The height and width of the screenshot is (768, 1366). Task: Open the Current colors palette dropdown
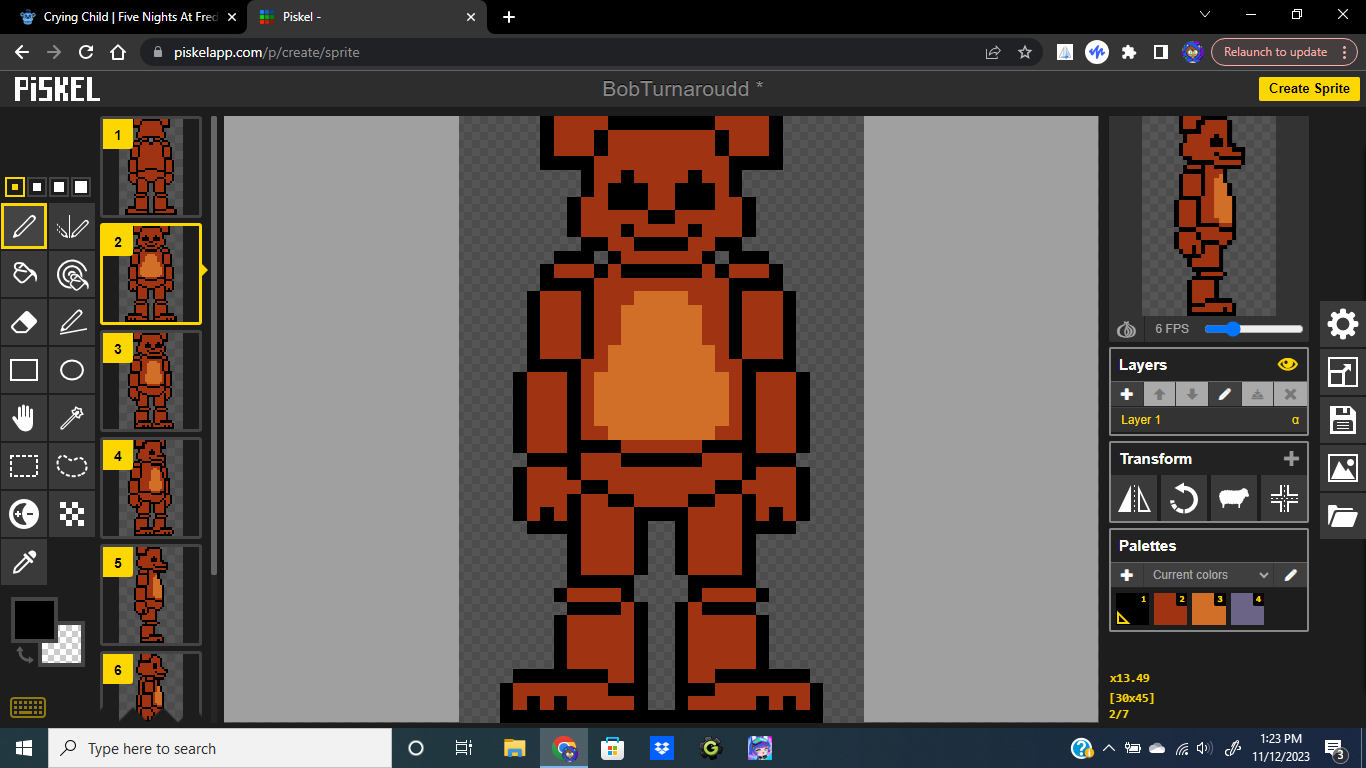1209,575
